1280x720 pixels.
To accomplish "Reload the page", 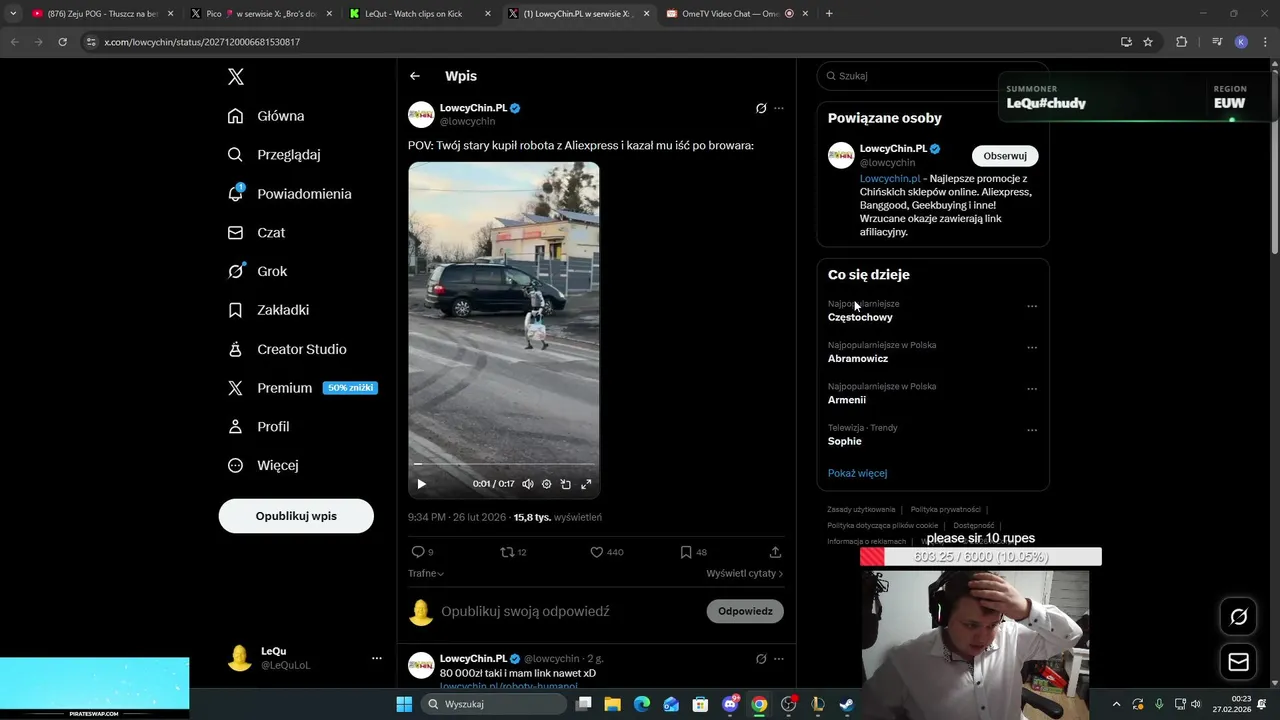I will pyautogui.click(x=62, y=42).
